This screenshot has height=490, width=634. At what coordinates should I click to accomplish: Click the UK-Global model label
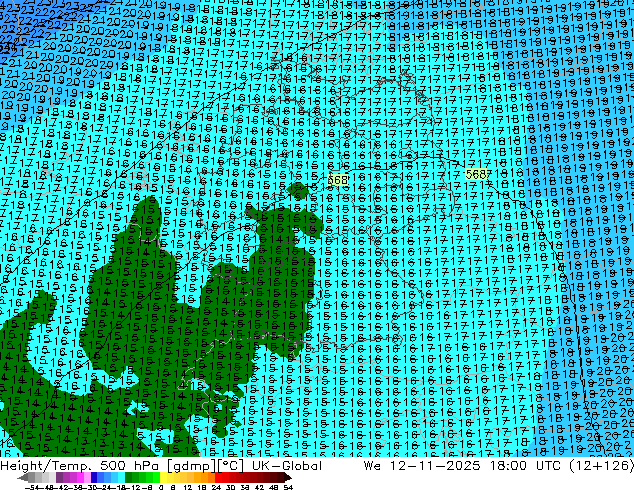tap(287, 465)
